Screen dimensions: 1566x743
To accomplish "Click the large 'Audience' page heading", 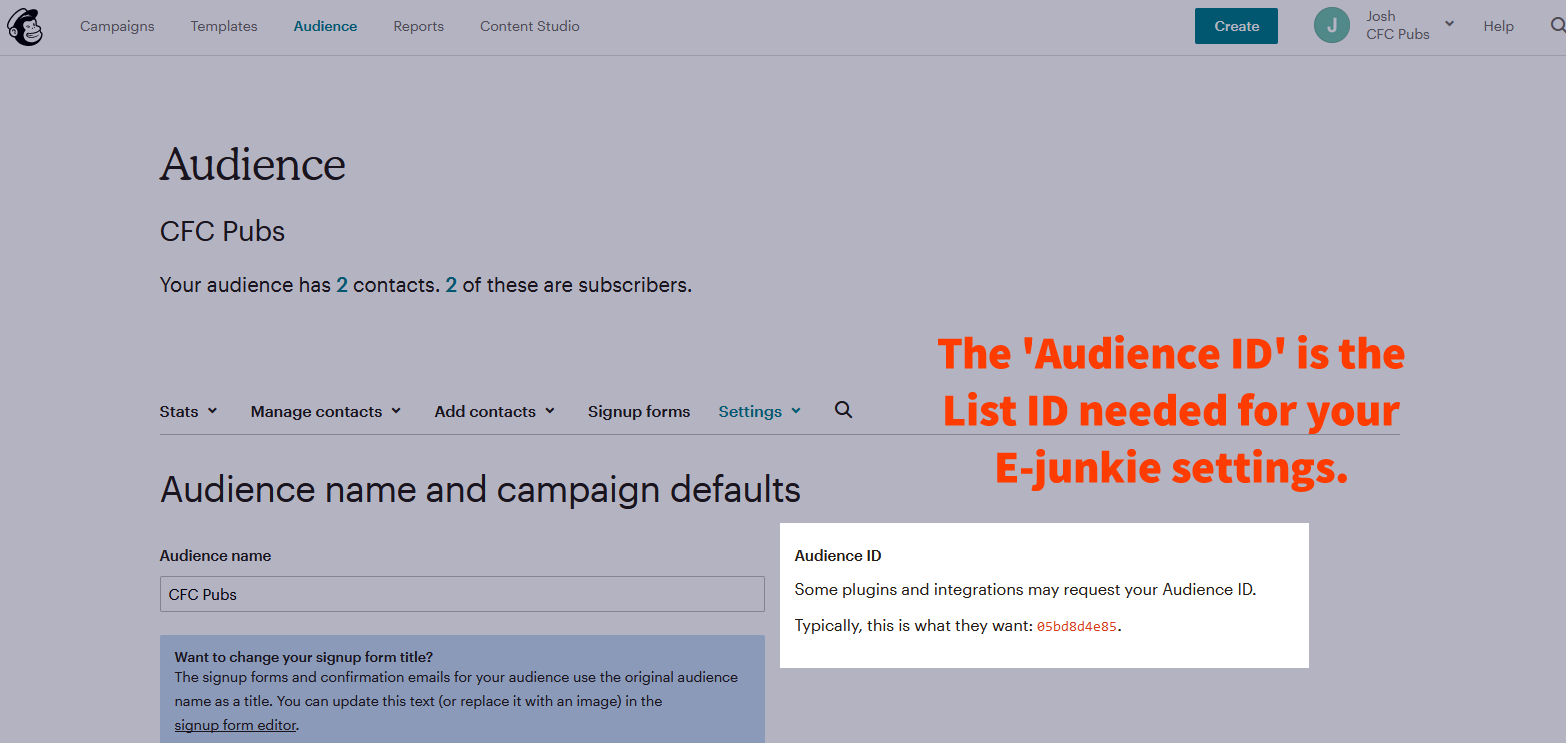I will click(253, 165).
